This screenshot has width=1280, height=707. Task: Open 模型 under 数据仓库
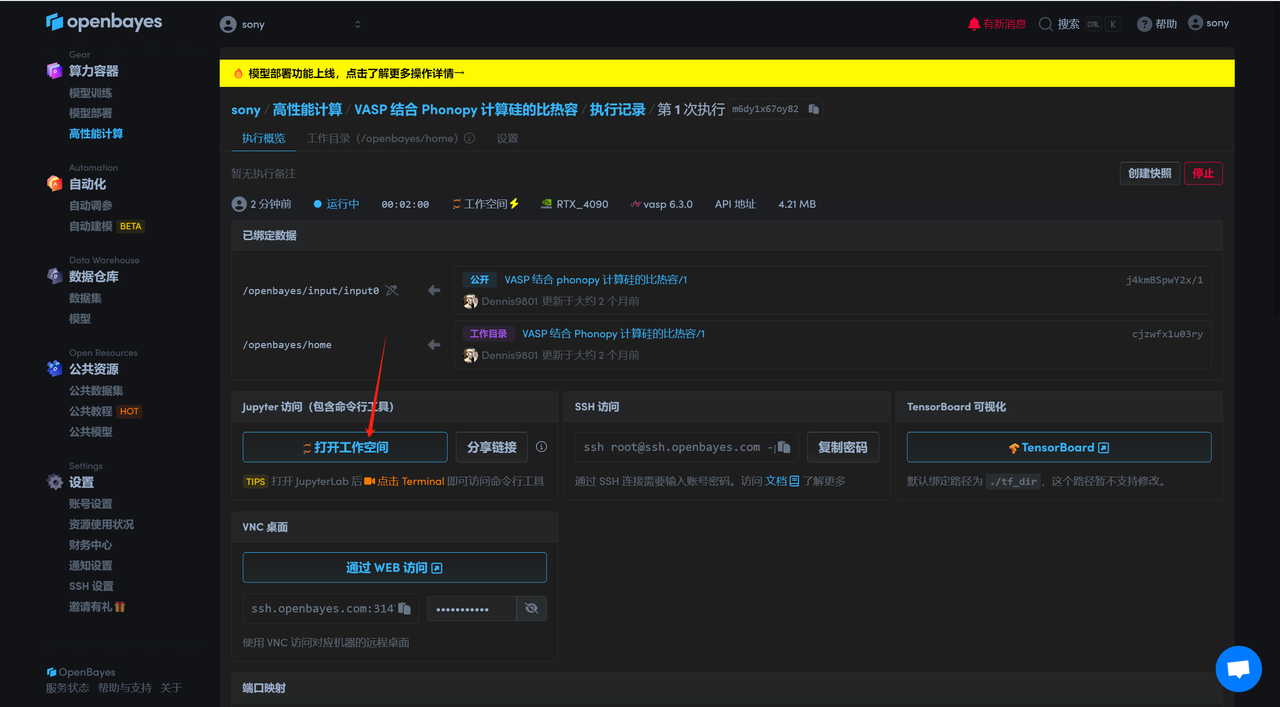click(x=80, y=319)
